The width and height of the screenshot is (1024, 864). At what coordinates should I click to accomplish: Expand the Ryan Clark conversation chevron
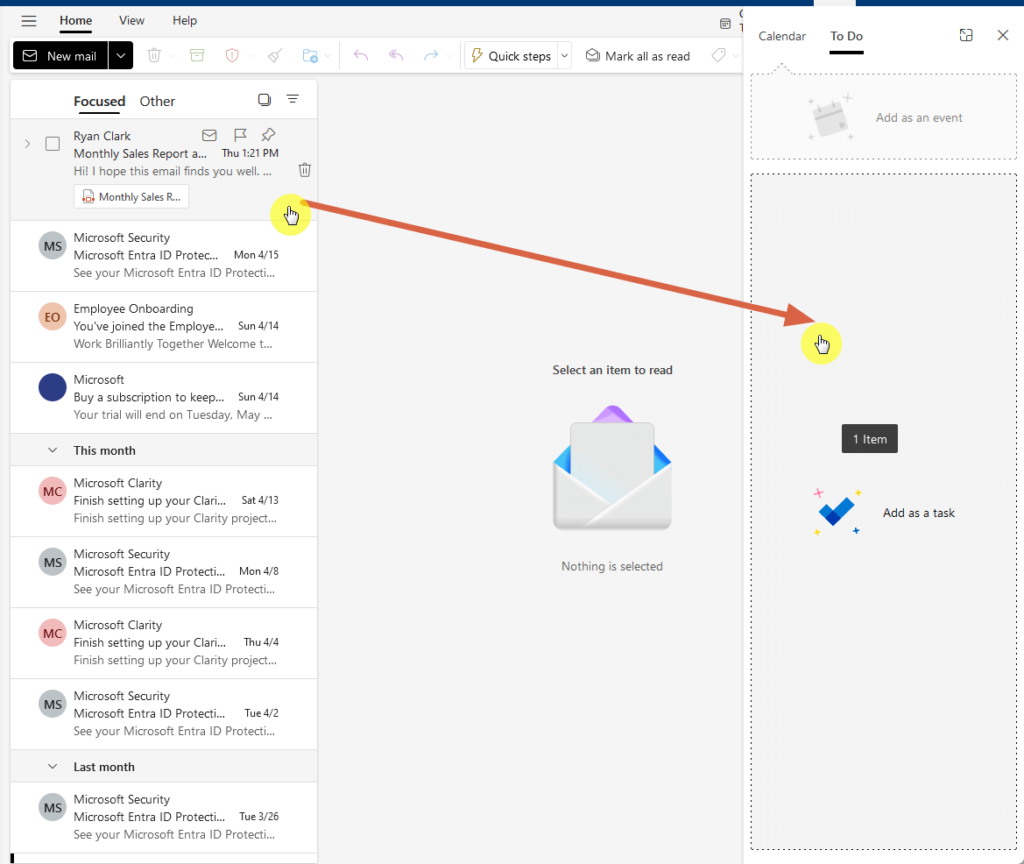coord(27,144)
